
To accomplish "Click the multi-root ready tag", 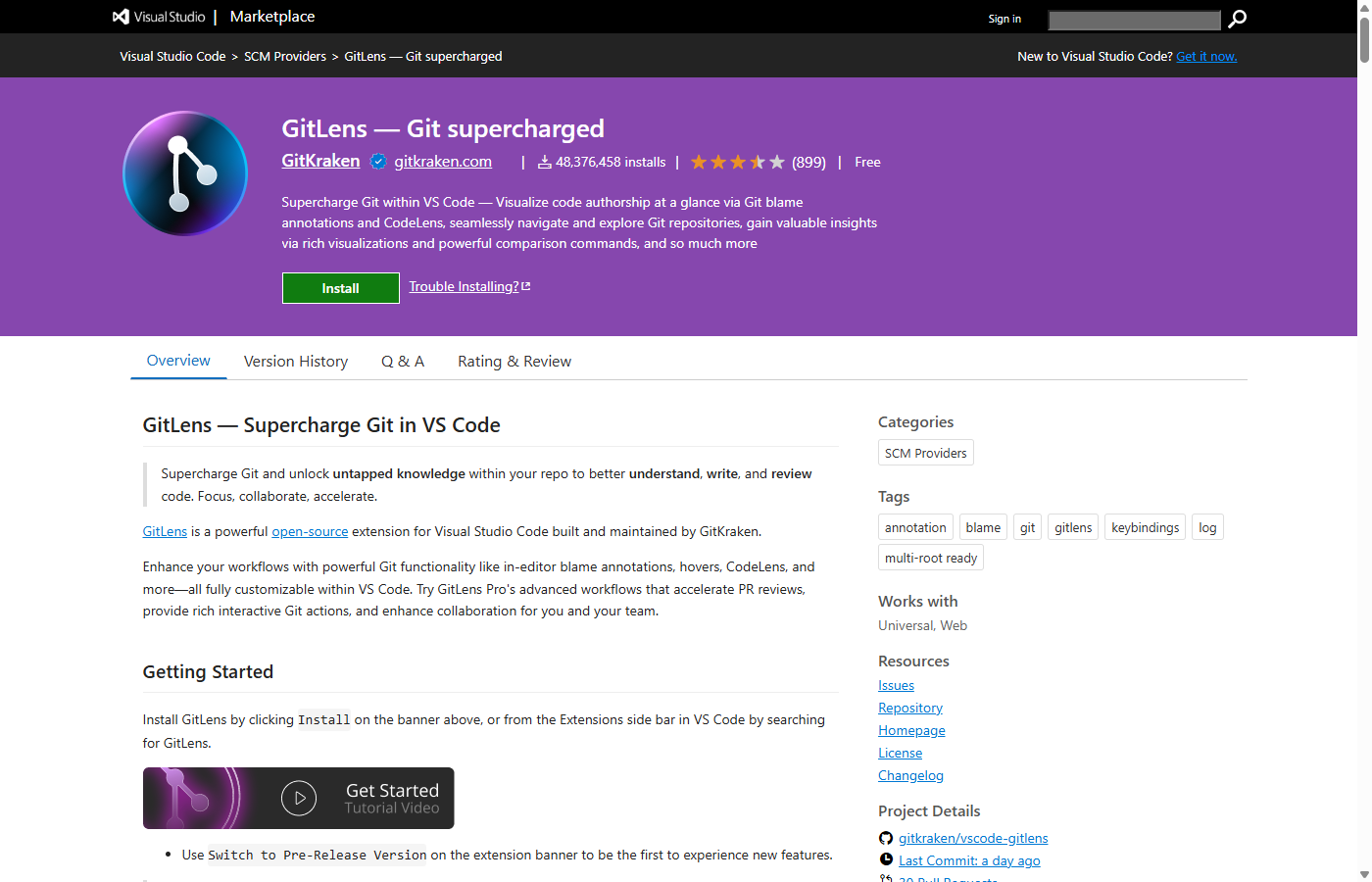I will click(930, 557).
